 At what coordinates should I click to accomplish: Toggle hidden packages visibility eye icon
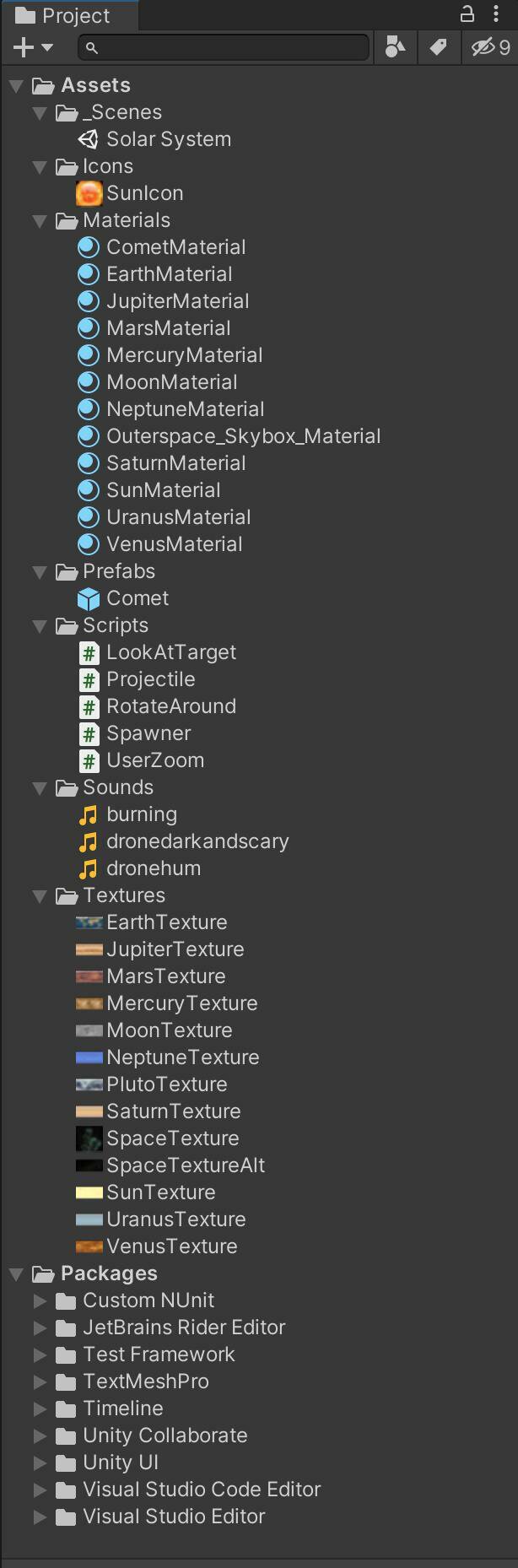pyautogui.click(x=490, y=47)
